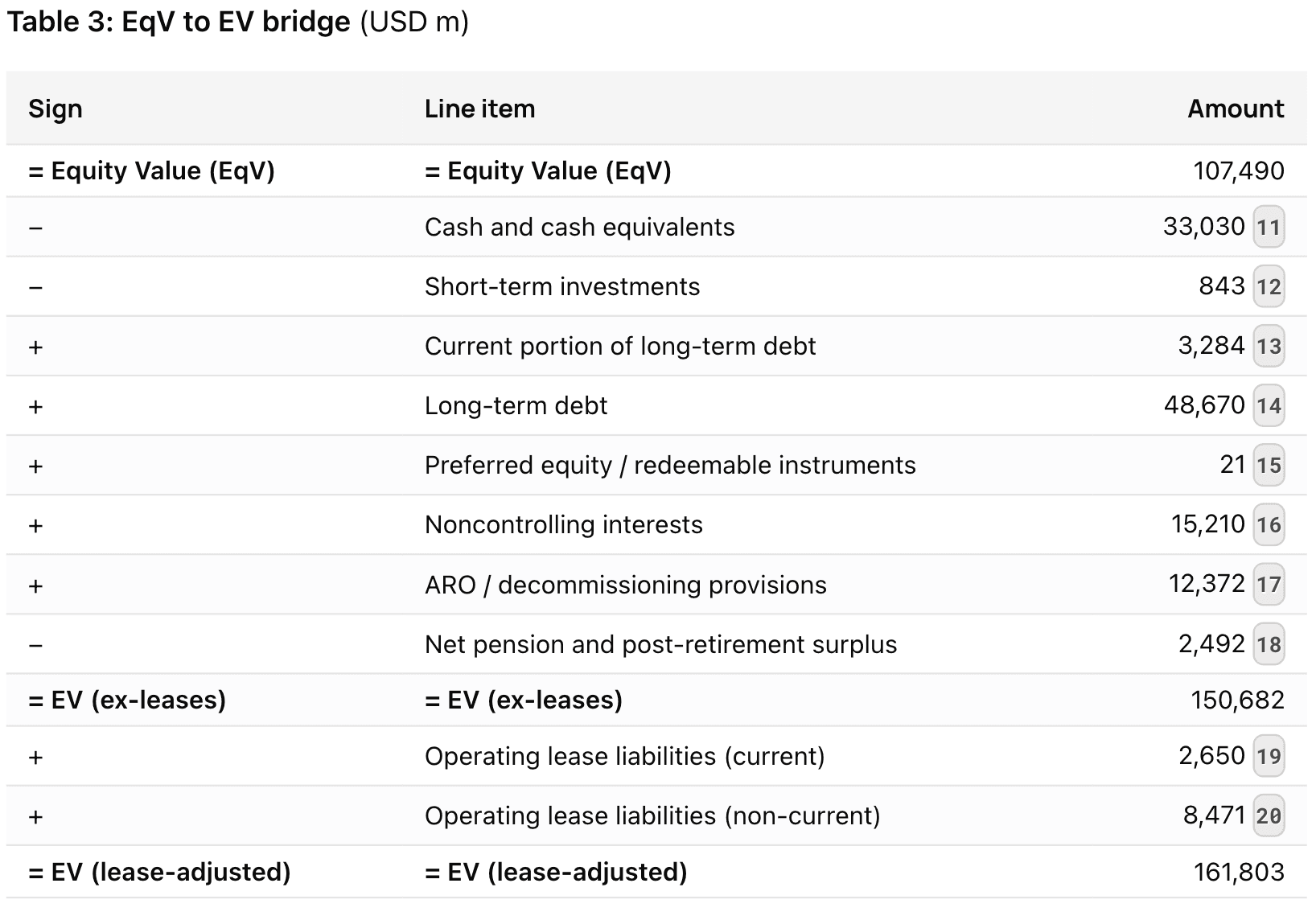Image resolution: width=1316 pixels, height=912 pixels.
Task: Click footnote badge 18 on pension surplus row
Action: coord(1269,644)
